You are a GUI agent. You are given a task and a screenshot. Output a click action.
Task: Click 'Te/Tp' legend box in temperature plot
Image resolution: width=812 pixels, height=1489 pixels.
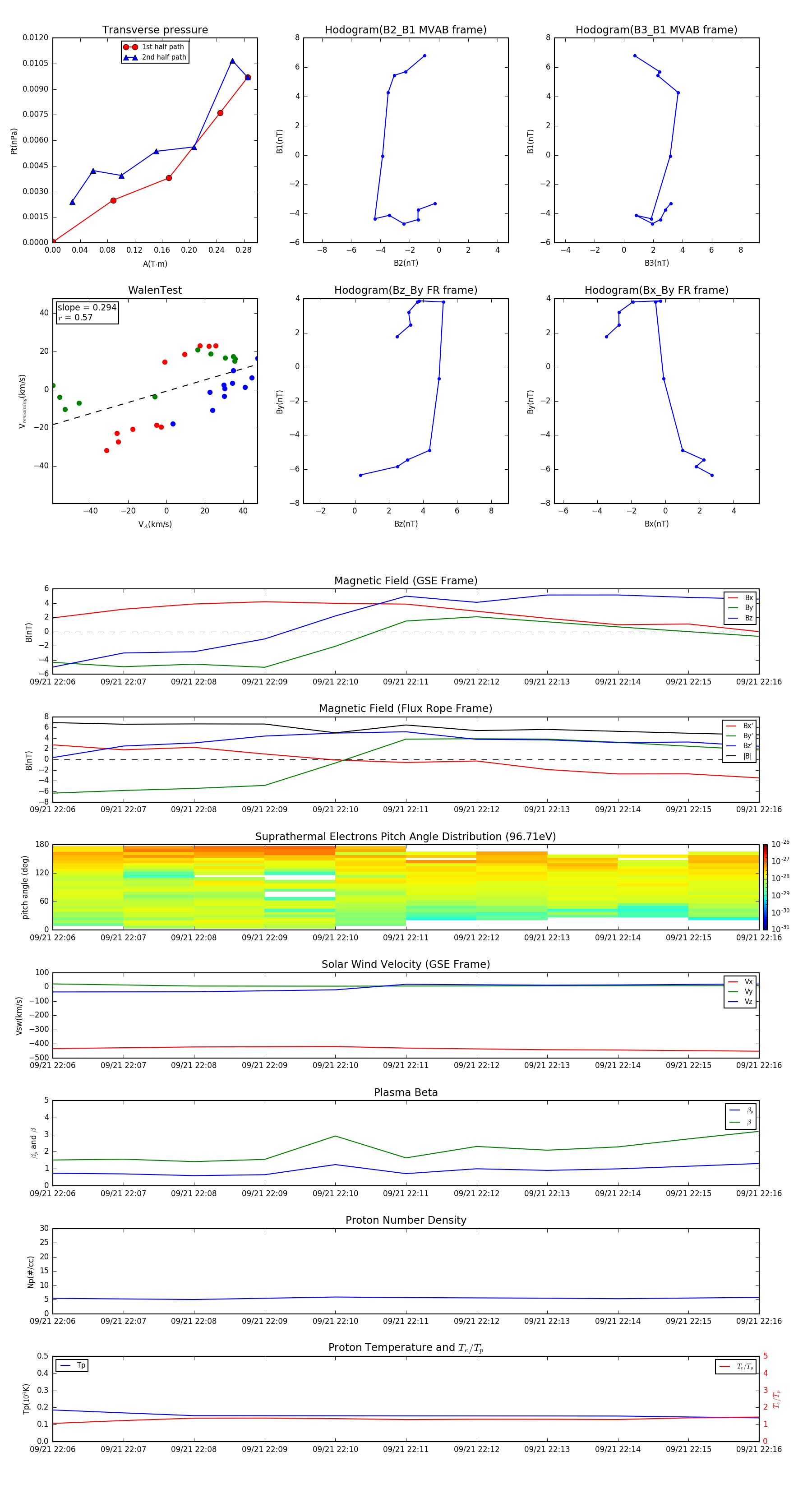click(x=736, y=1366)
